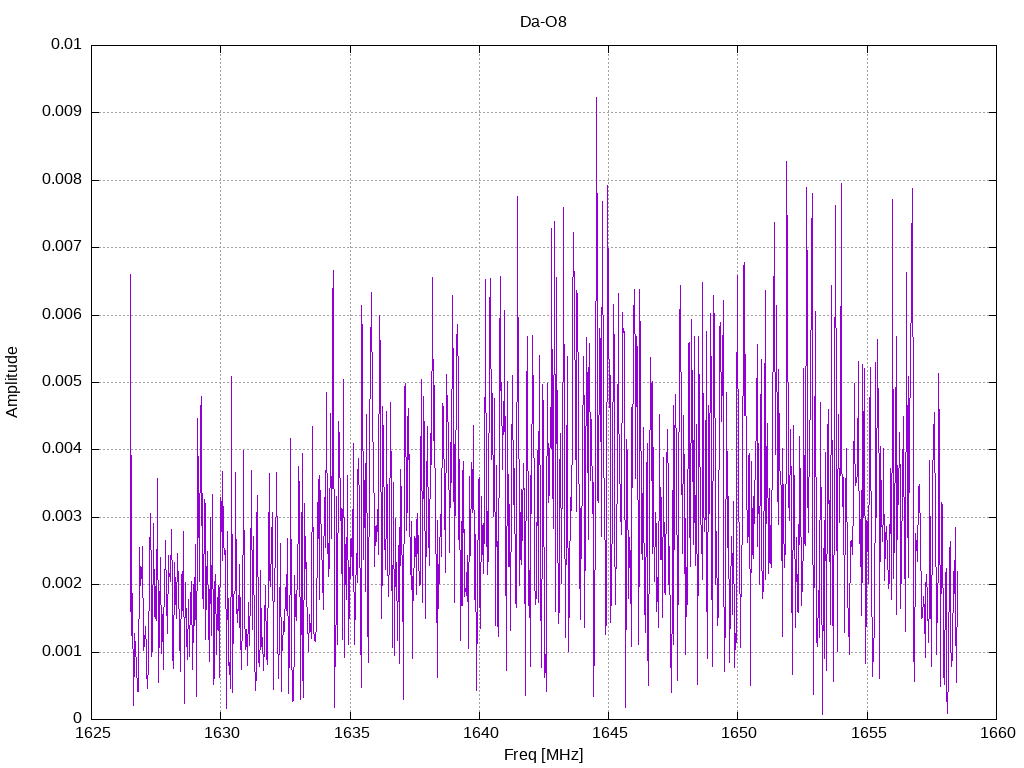
Task: Click the y-axis tick label 0.005
Action: click(x=62, y=382)
